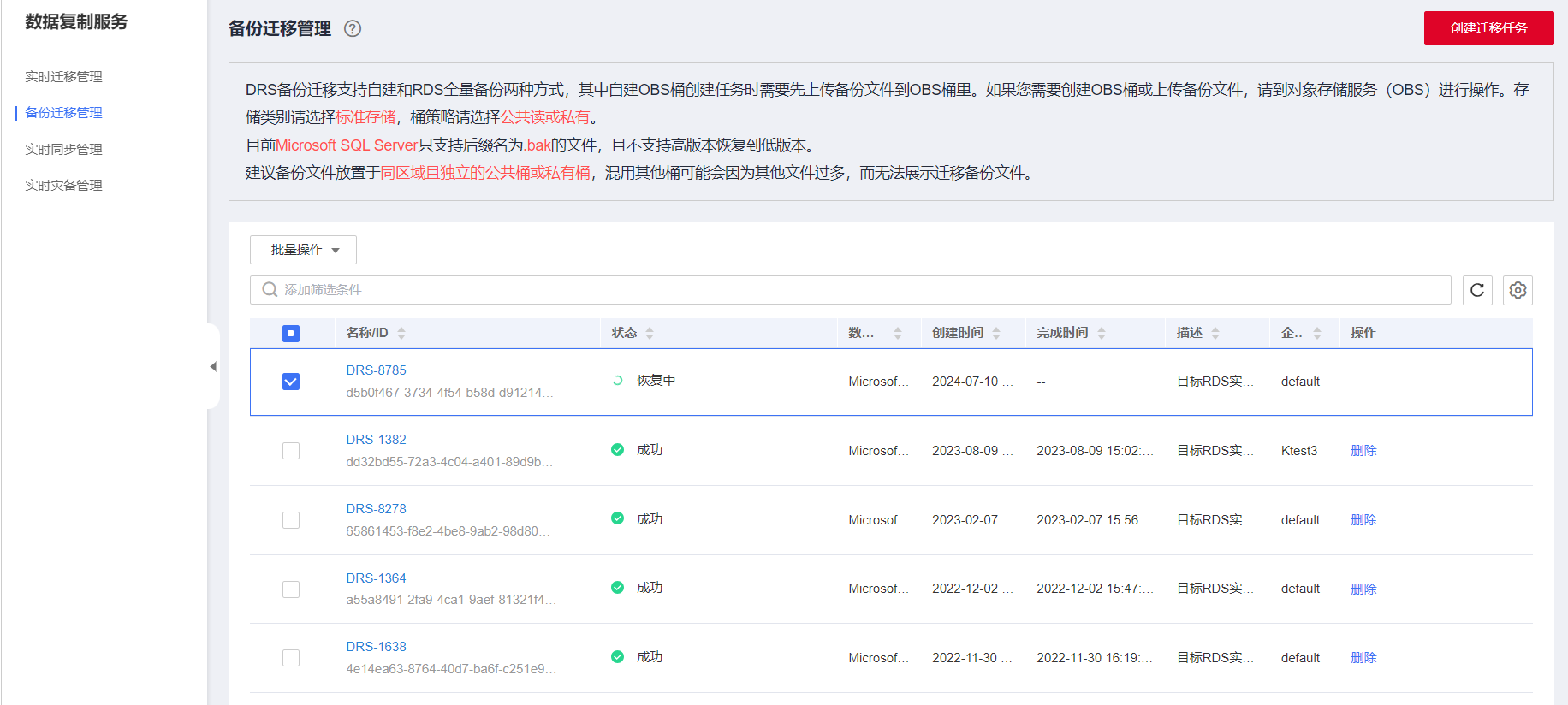Viewport: 1568px width, 705px height.
Task: Check the DRS-1382 row checkbox
Action: coord(291,451)
